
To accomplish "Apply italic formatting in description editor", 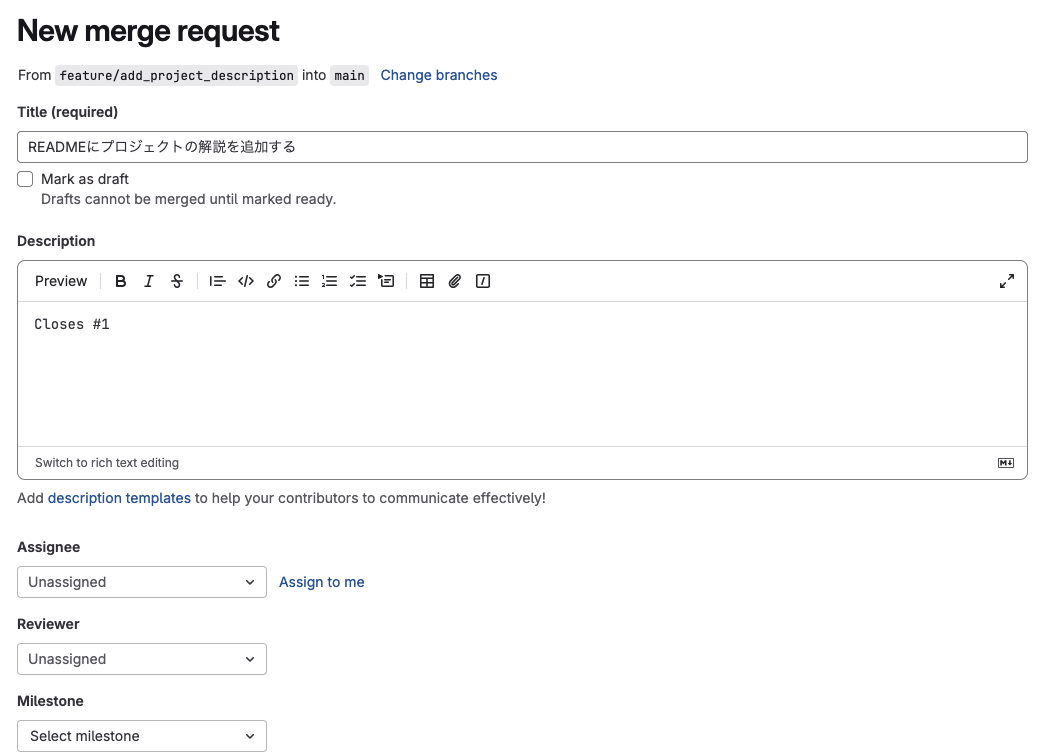I will pyautogui.click(x=149, y=281).
